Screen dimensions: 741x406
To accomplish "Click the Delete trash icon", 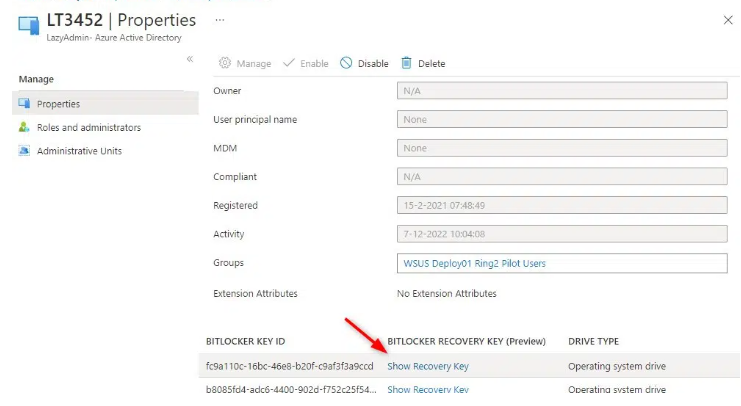I will tap(407, 63).
